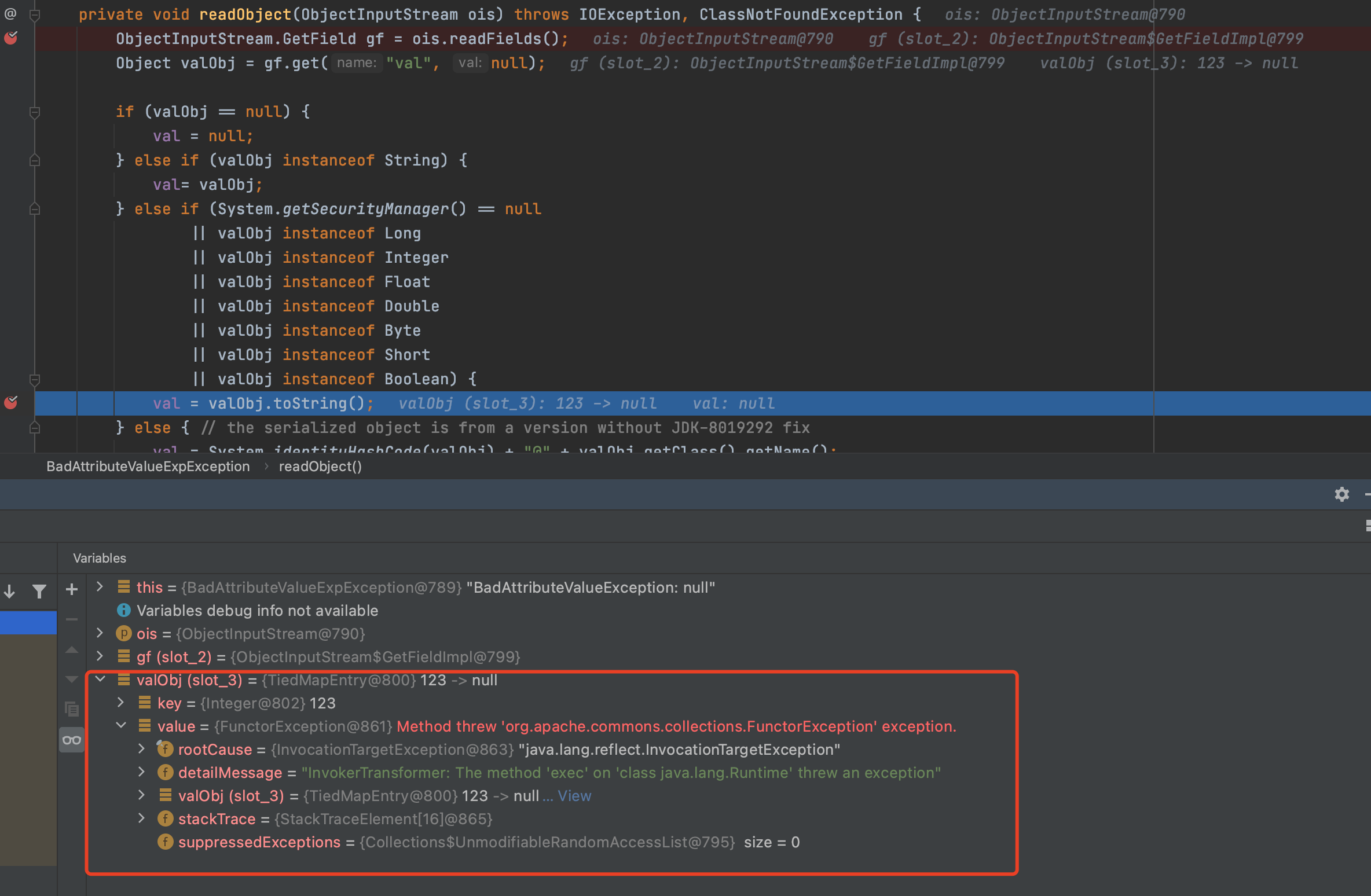Click the copy watch icon

72,708
